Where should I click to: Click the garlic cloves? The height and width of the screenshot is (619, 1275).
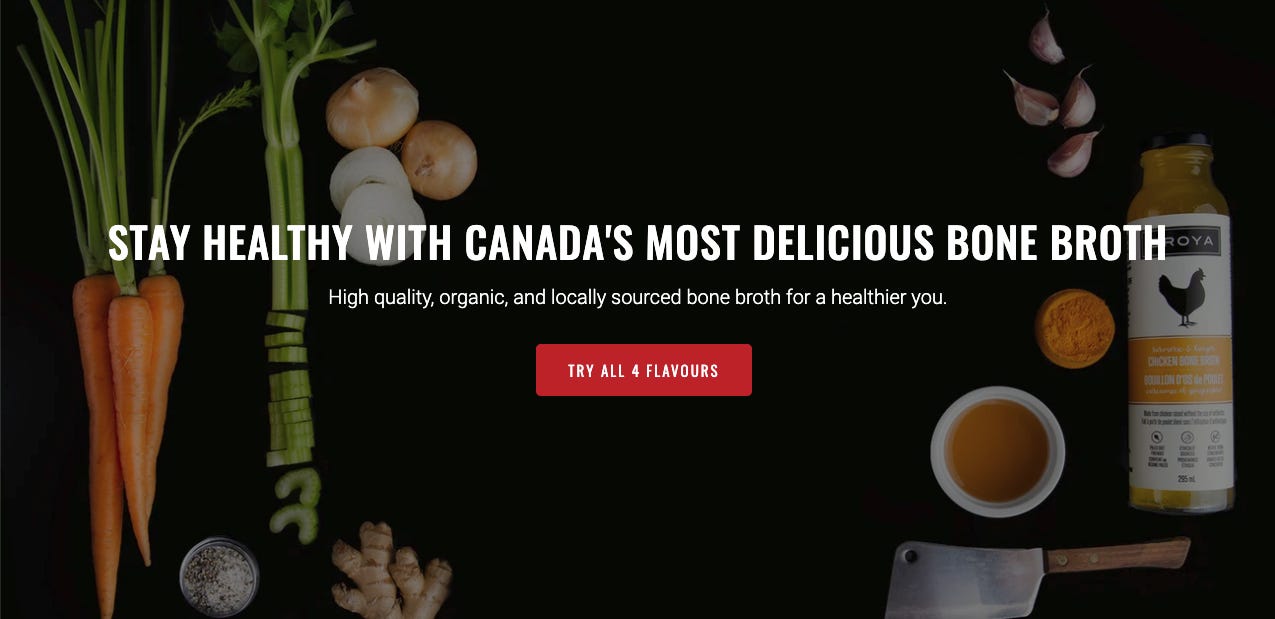coord(1053,95)
